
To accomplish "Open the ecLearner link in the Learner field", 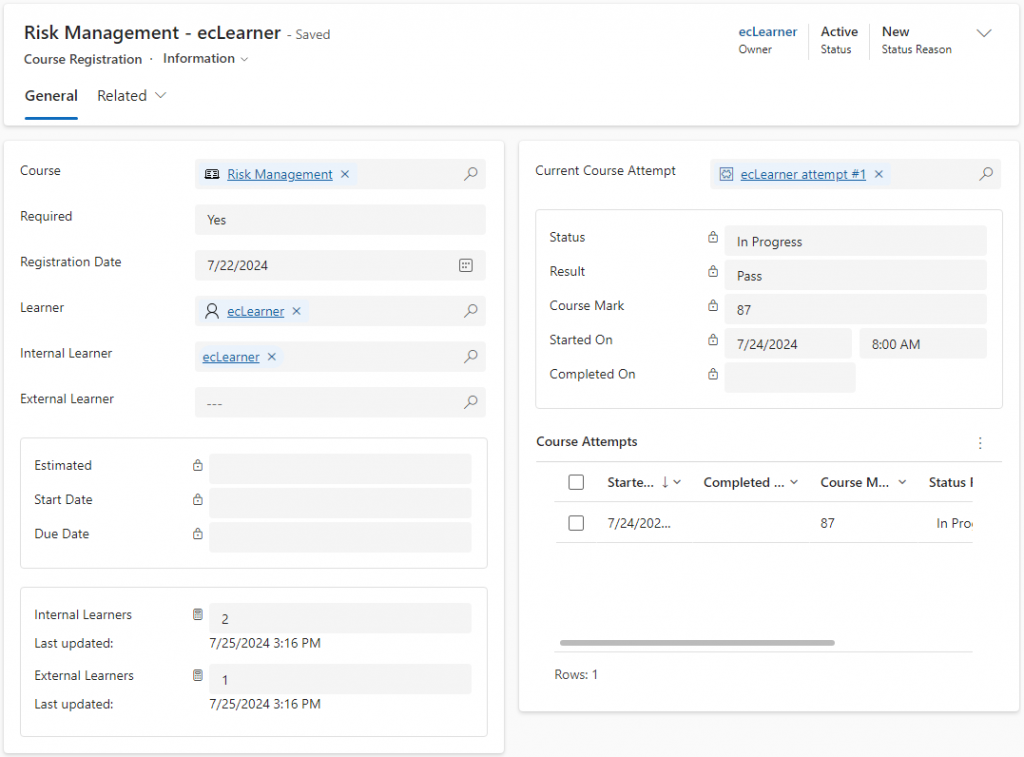I will 255,312.
